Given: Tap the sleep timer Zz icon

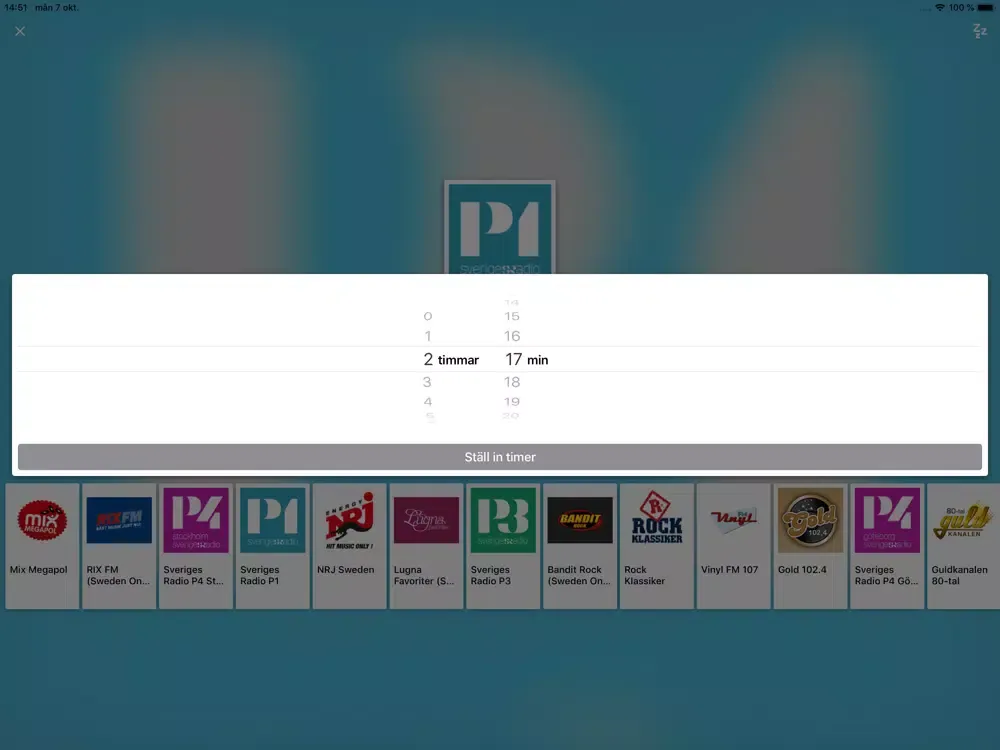Looking at the screenshot, I should click(x=980, y=31).
